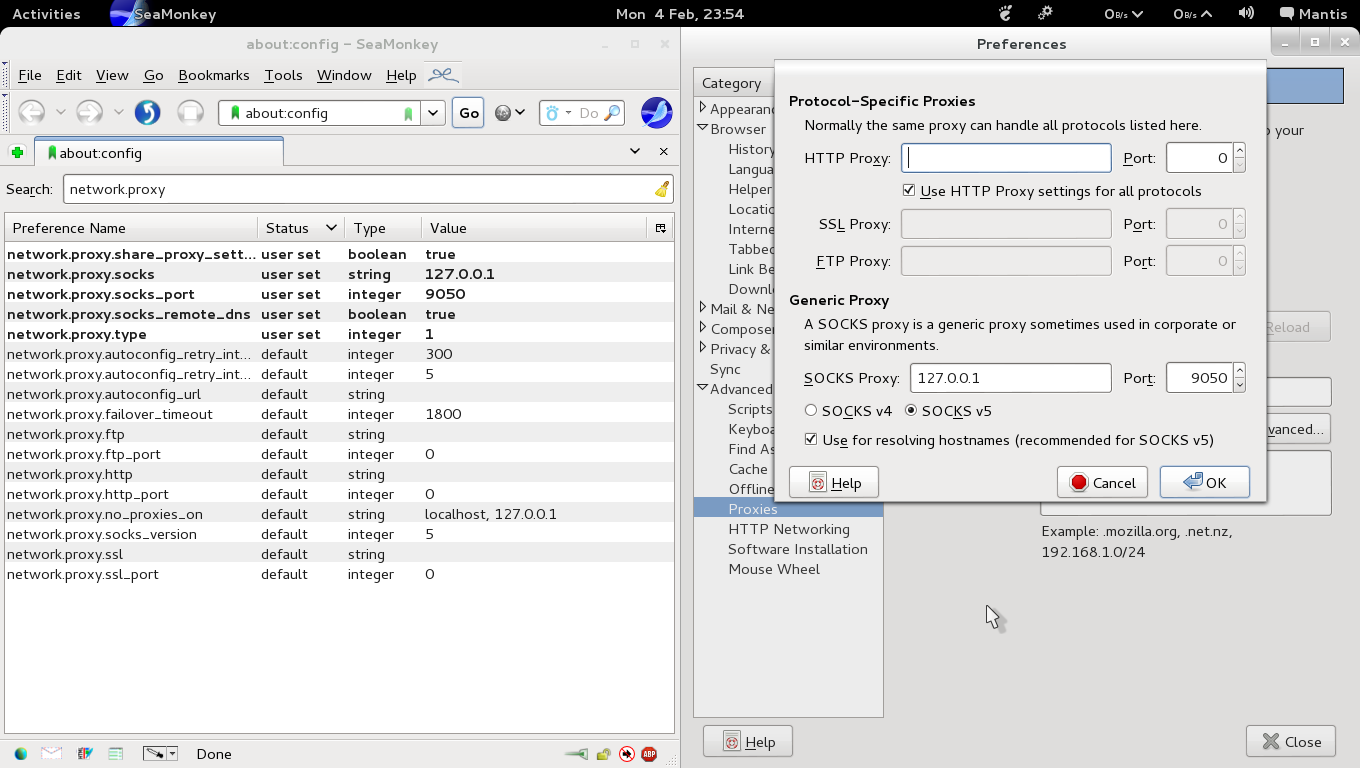Click the HTTP Proxy text field

click(1006, 158)
